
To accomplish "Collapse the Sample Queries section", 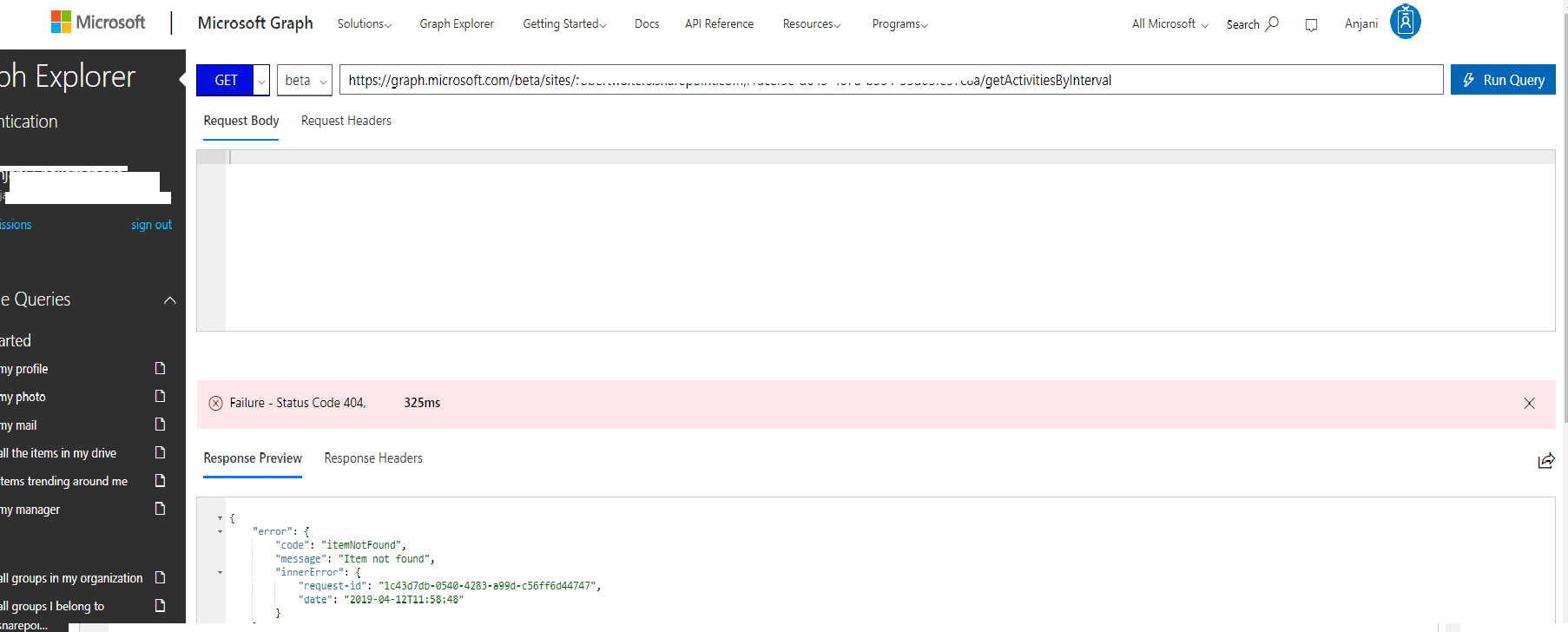I will coord(170,300).
